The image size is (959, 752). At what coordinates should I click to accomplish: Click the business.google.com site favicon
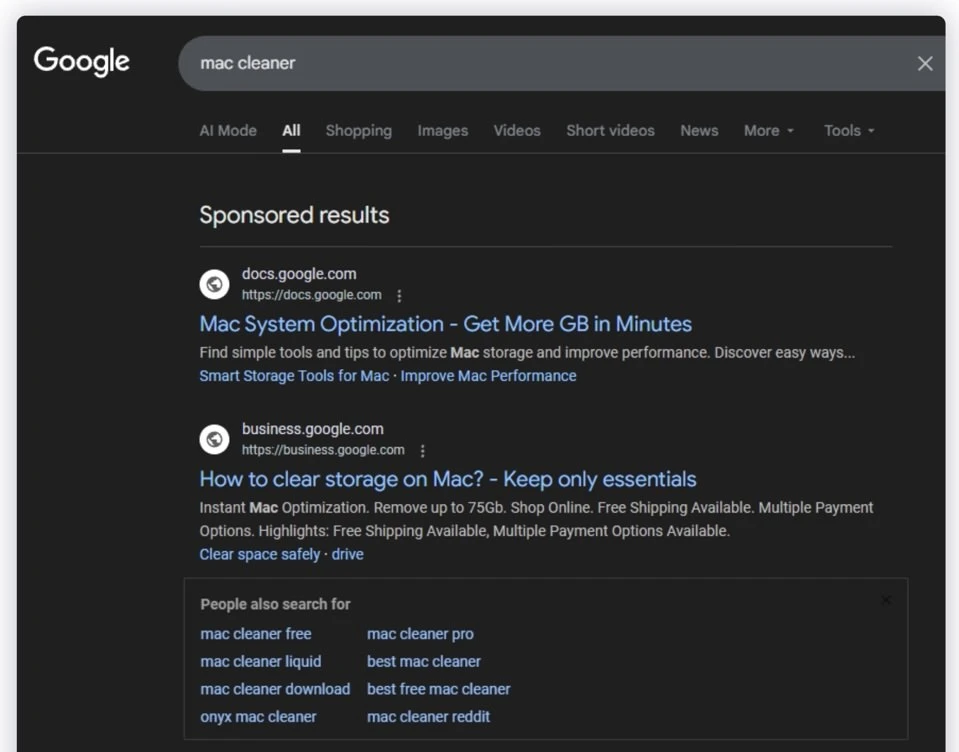tap(214, 439)
